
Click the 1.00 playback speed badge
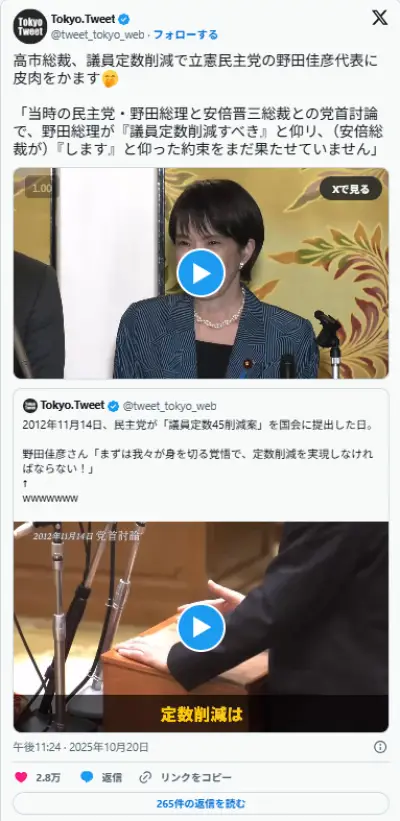(41, 188)
